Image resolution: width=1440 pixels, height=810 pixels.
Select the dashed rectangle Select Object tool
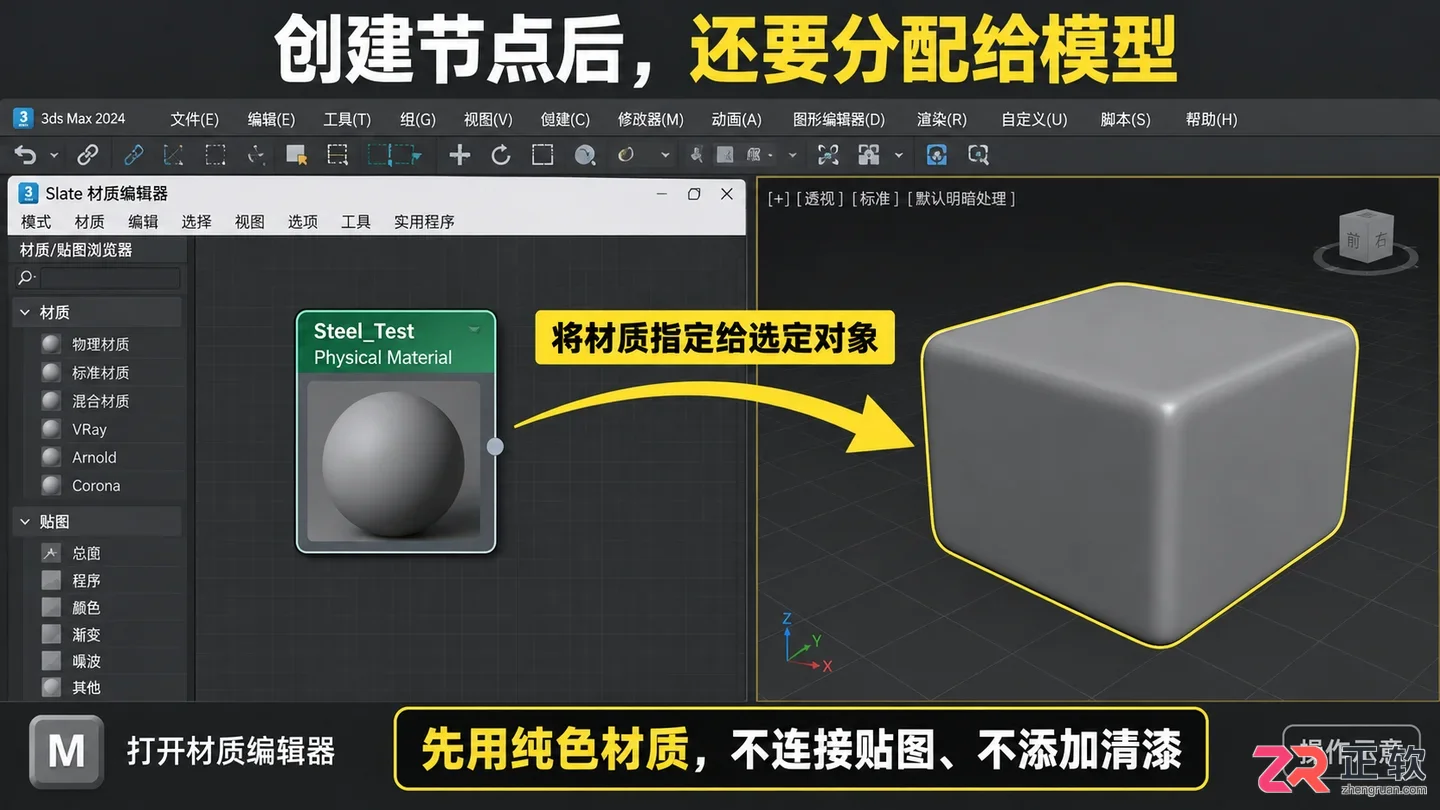coord(215,155)
